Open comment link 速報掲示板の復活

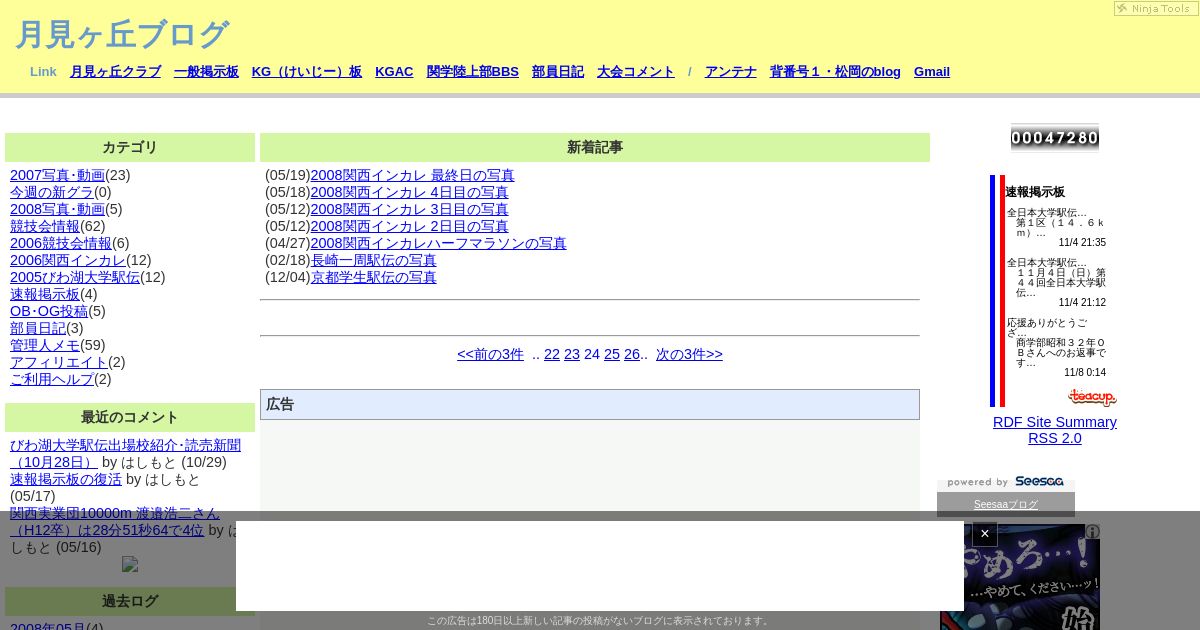(x=66, y=479)
